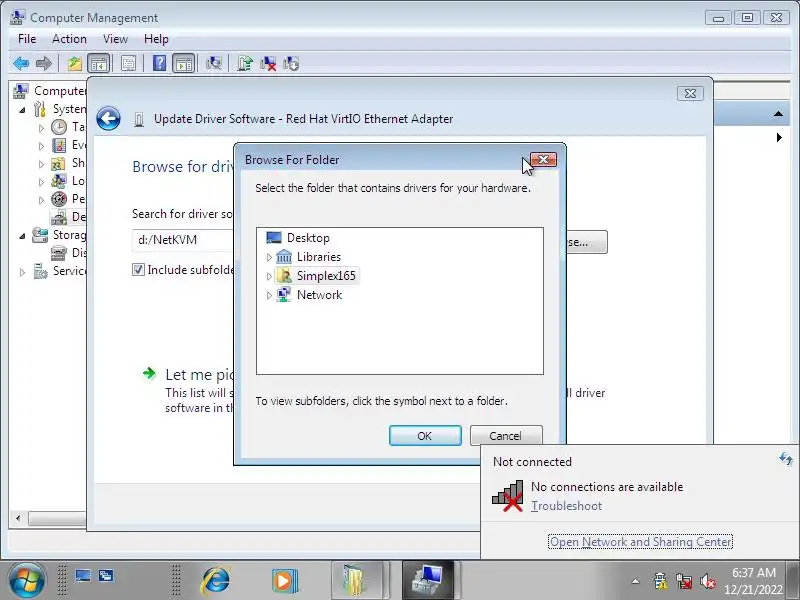This screenshot has height=600, width=800.
Task: Select the Disk Management tree item
Action: point(68,253)
